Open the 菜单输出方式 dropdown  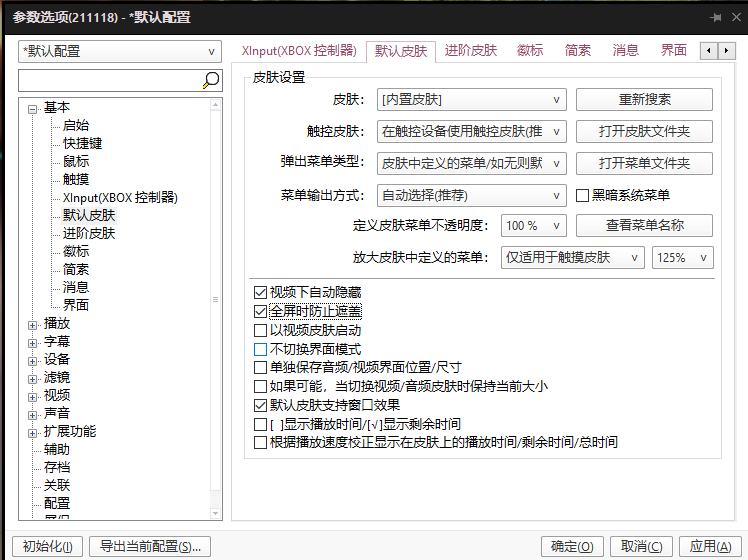pos(471,196)
